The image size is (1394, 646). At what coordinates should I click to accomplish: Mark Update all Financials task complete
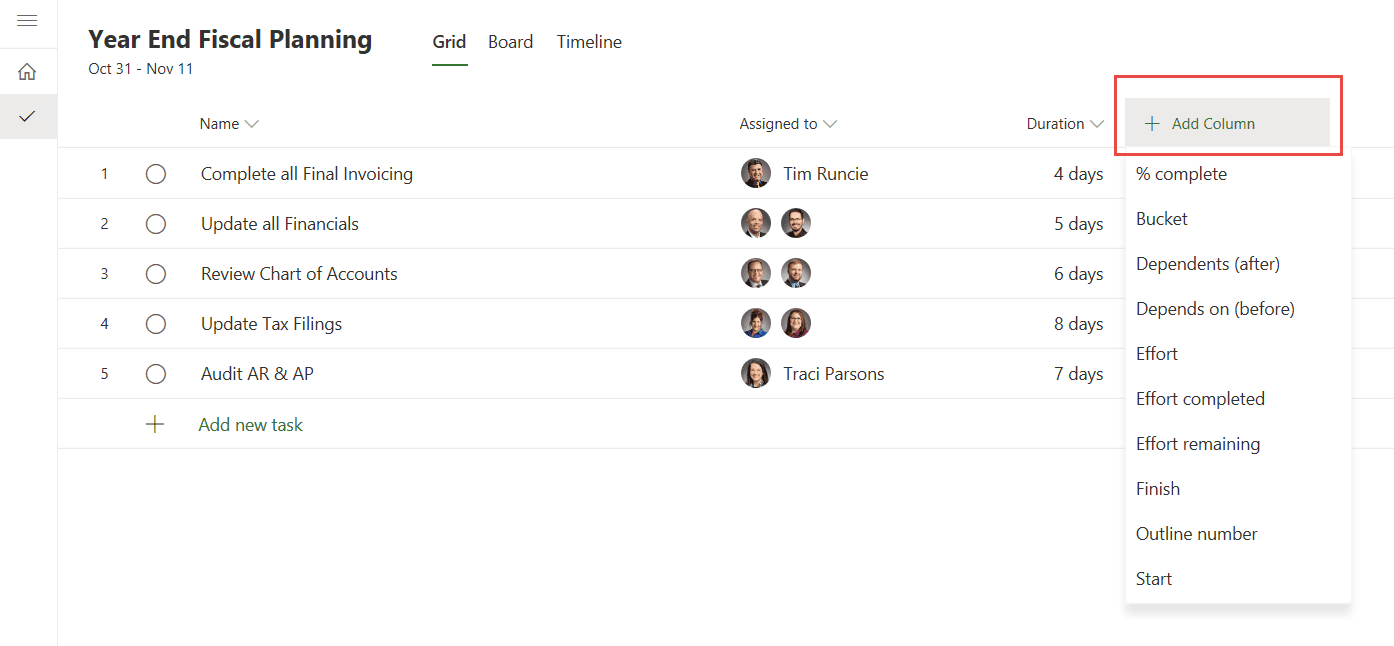pos(156,224)
